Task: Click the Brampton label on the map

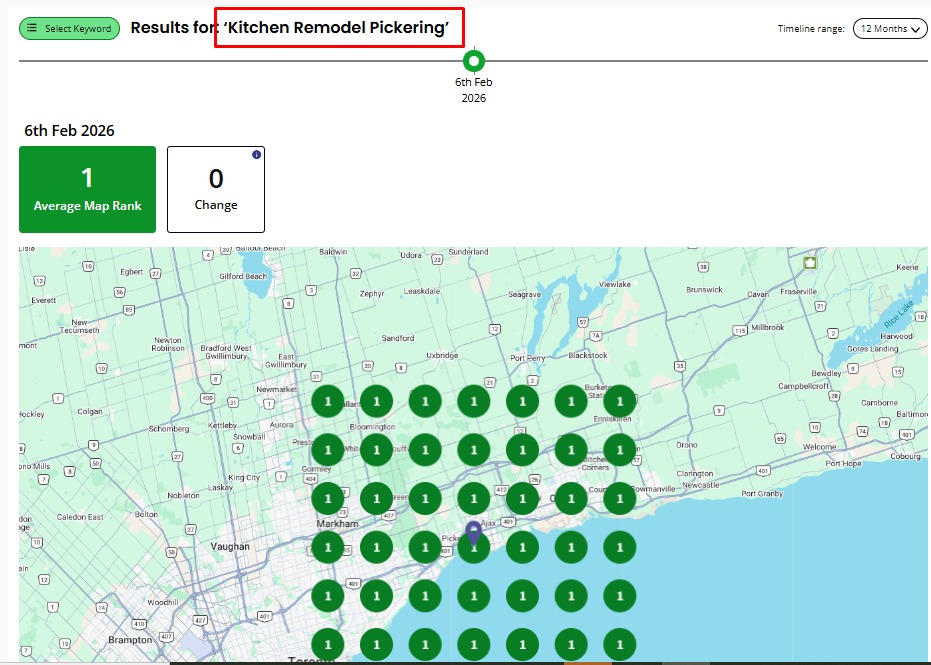Action: tap(130, 639)
